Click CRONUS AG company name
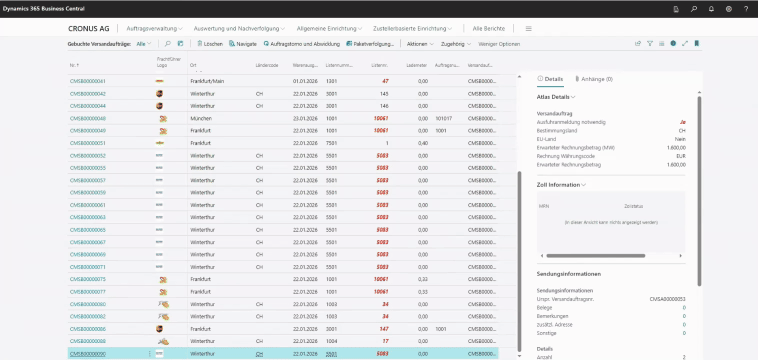Screen dimensions: 758x360 [88, 29]
